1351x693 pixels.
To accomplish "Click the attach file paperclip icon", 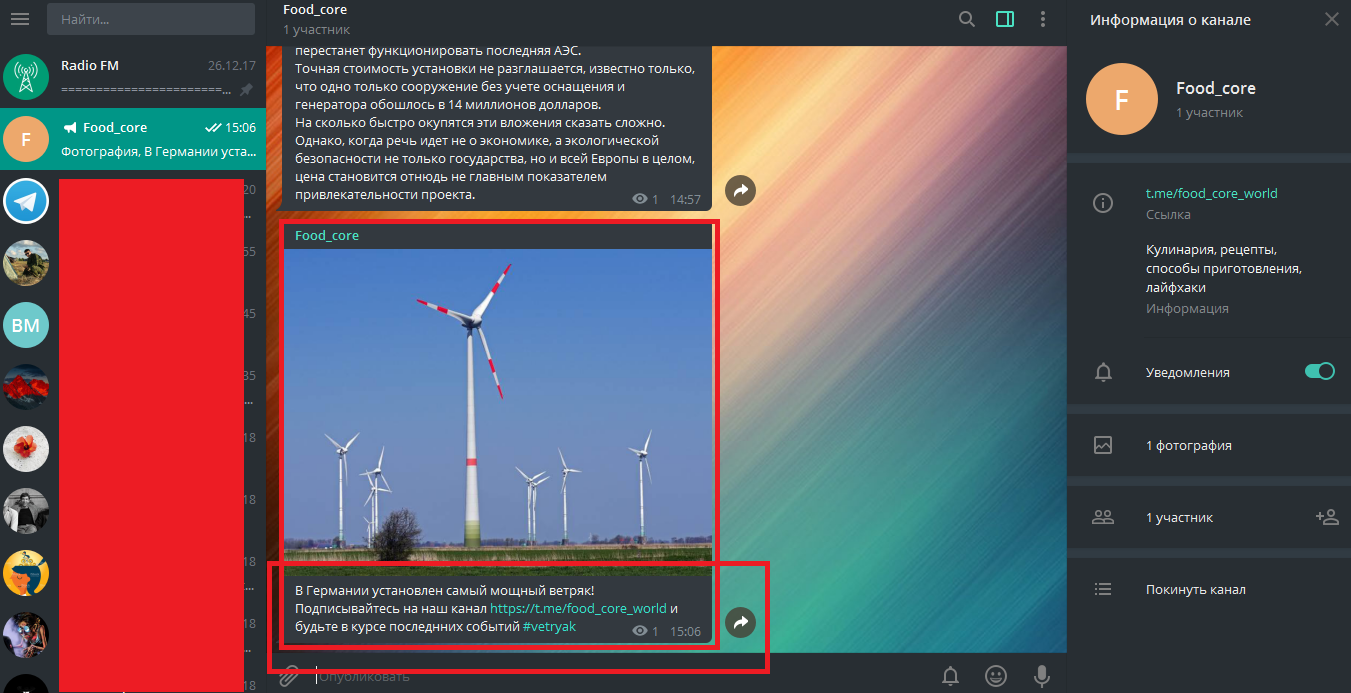I will click(289, 676).
